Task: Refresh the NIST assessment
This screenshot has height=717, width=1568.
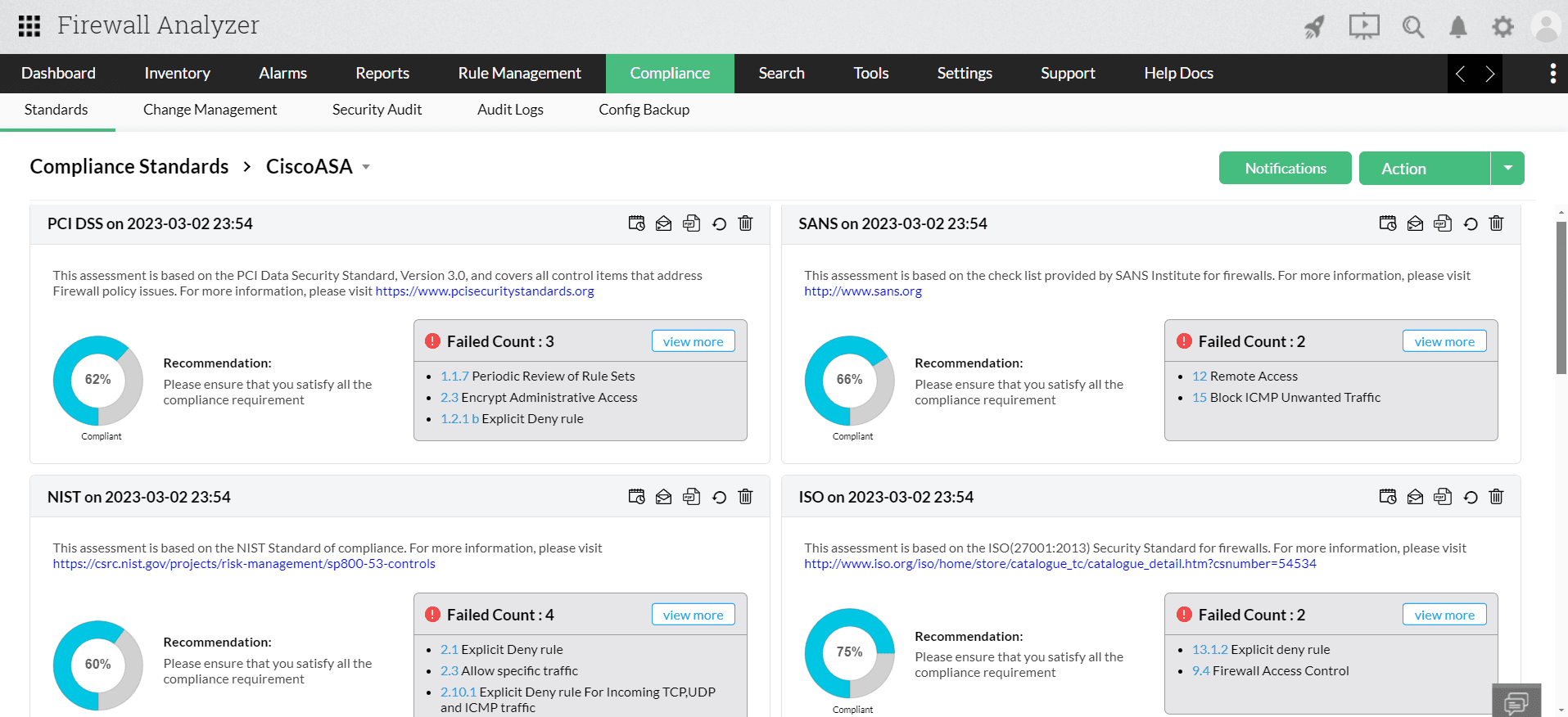Action: coord(719,497)
